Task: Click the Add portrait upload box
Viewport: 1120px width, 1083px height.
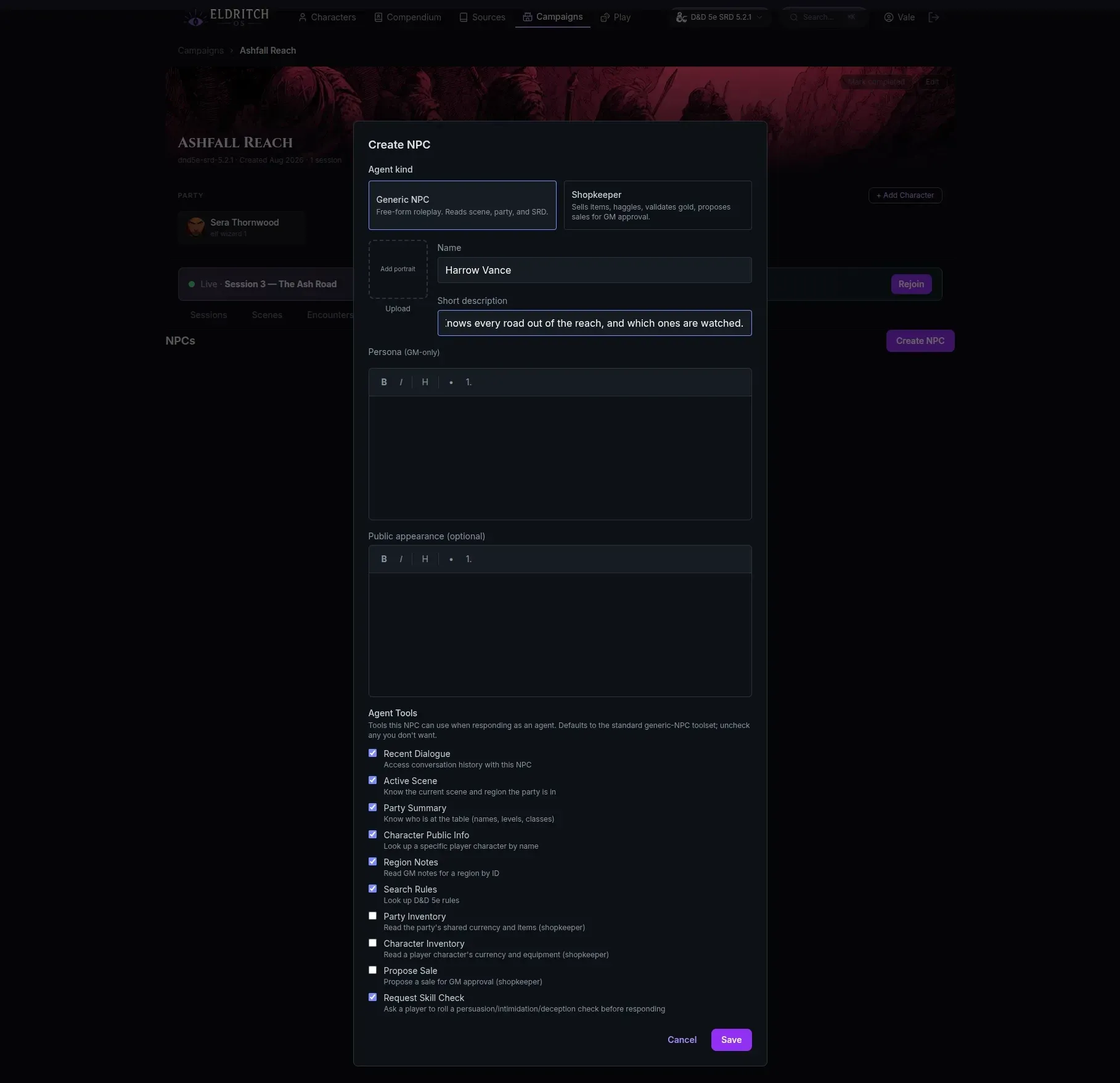Action: 398,269
